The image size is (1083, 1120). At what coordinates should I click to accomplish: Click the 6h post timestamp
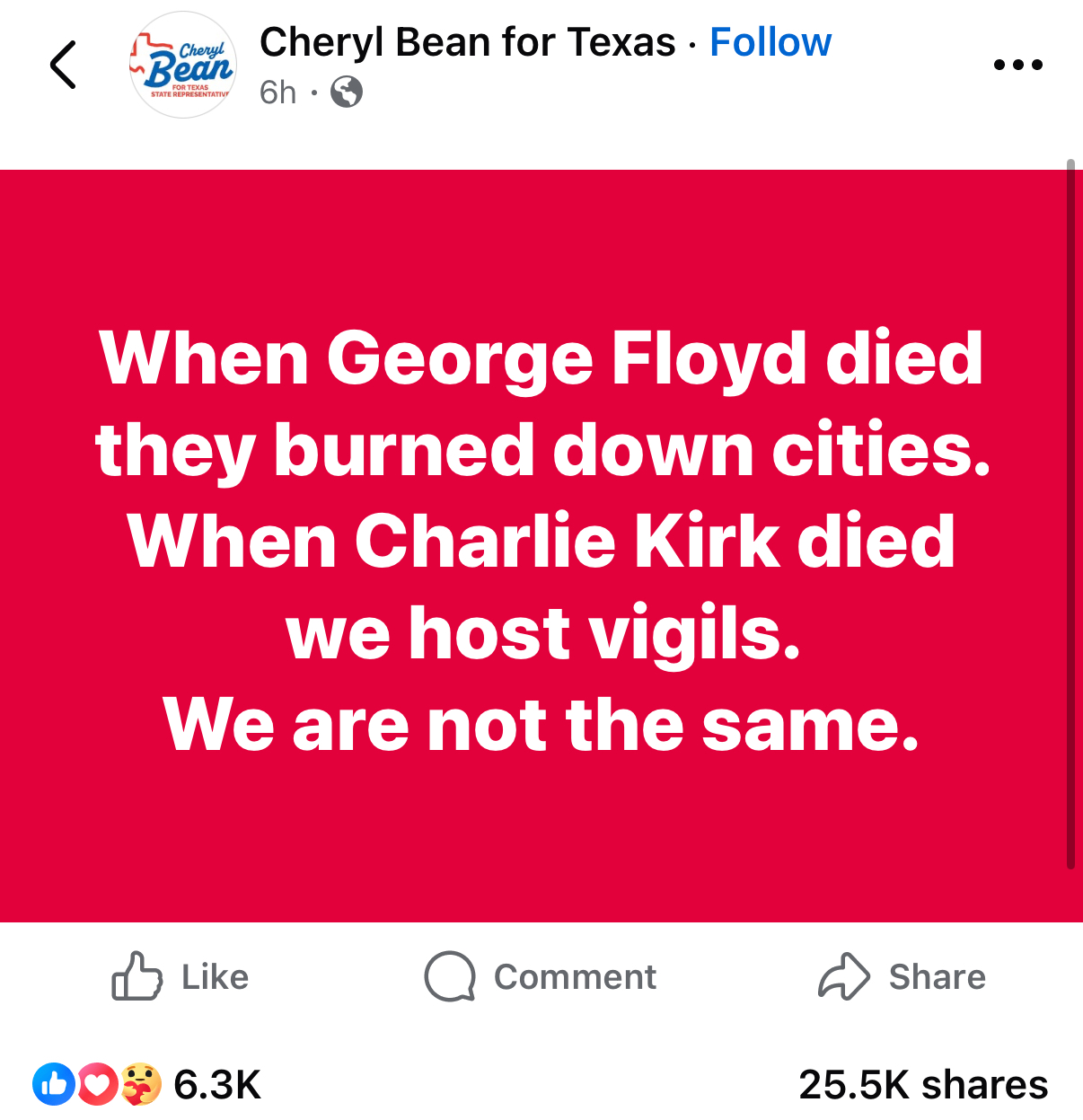[x=277, y=92]
